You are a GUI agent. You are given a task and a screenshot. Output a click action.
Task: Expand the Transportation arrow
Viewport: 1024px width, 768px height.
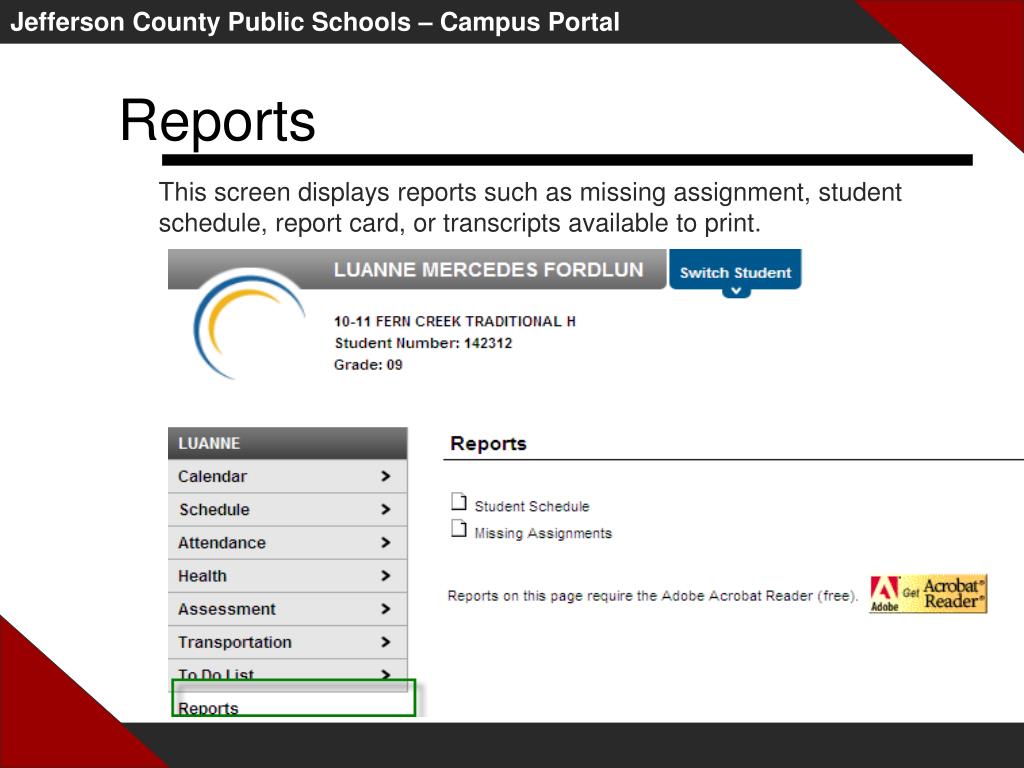click(385, 643)
